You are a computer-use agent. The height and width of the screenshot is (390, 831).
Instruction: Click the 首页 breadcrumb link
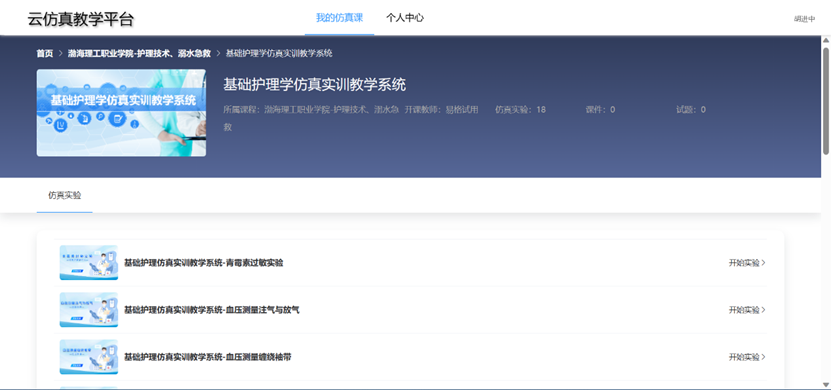pos(45,54)
